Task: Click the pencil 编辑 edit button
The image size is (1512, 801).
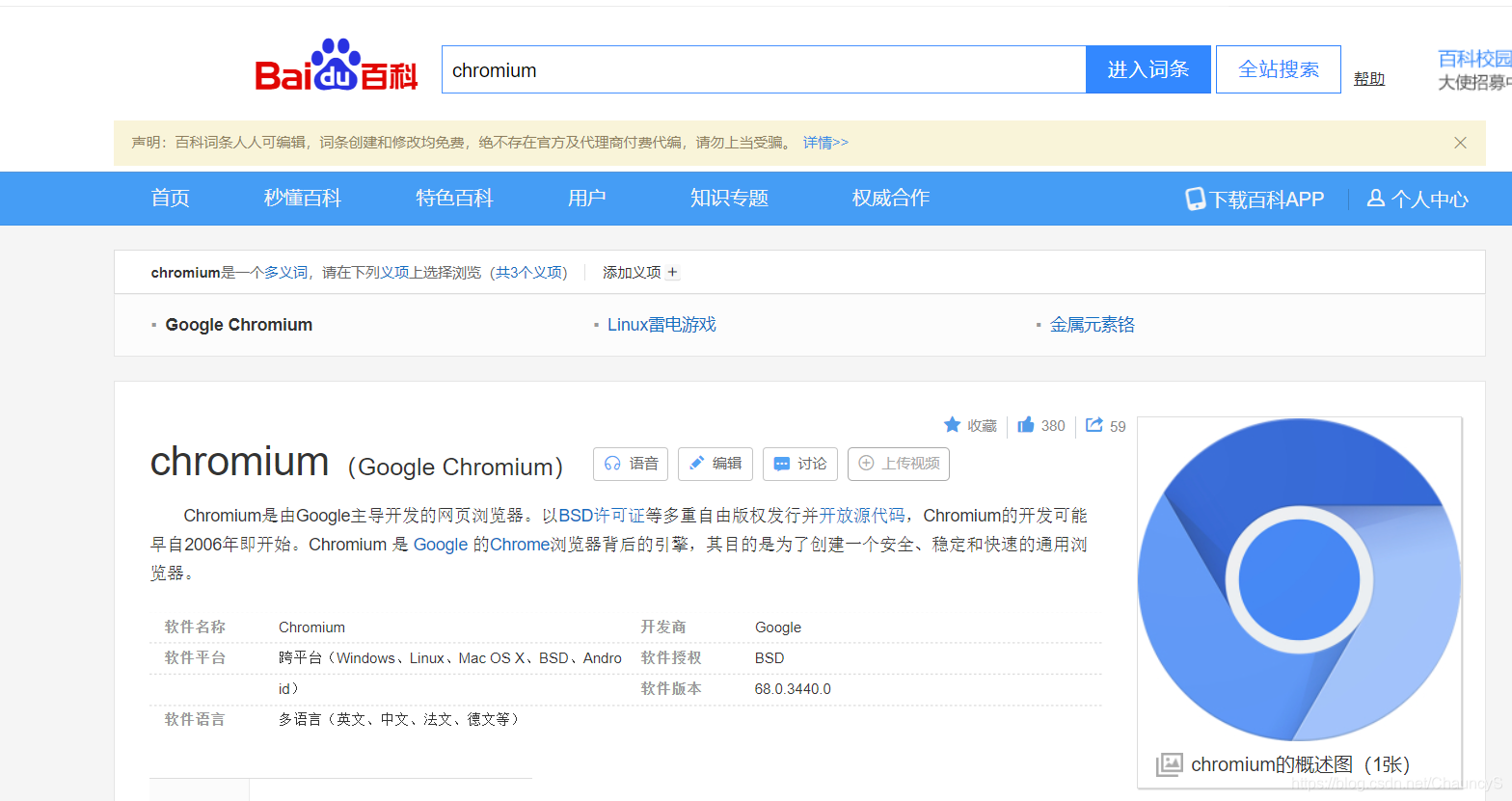Action: tap(715, 464)
